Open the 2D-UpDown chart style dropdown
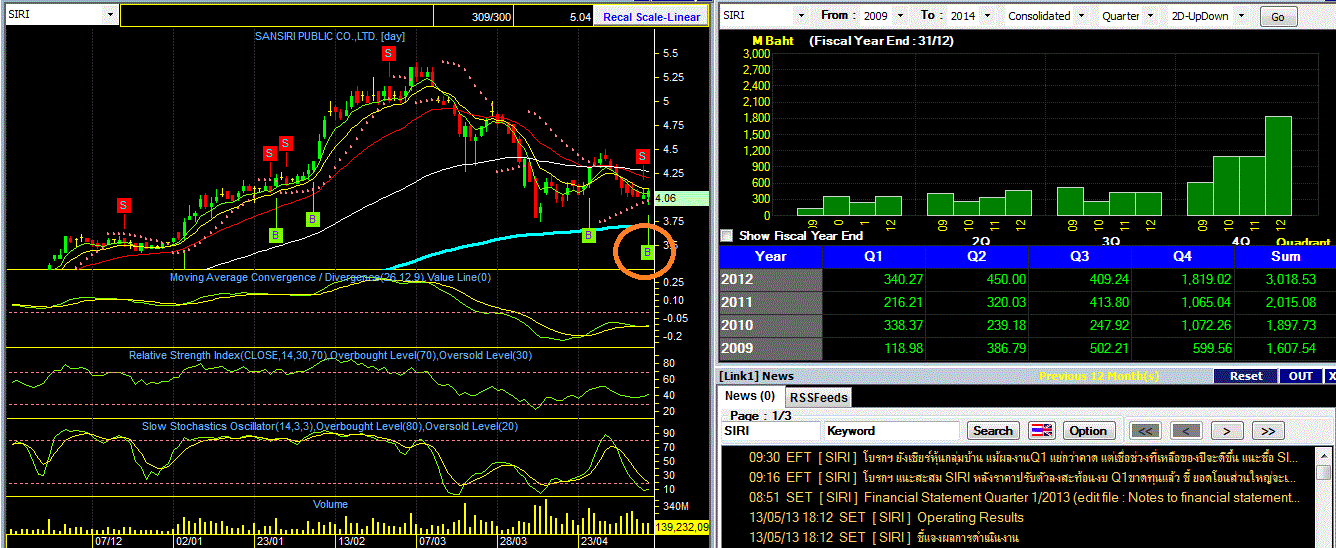 coord(1208,16)
